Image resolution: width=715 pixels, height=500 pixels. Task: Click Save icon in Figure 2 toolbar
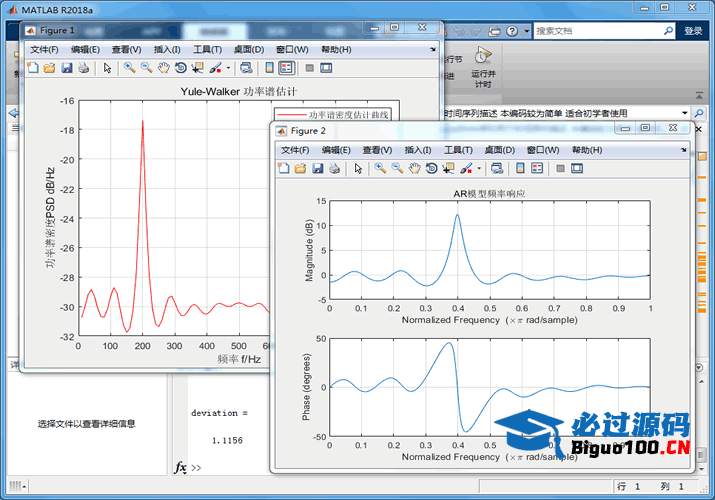[x=318, y=168]
